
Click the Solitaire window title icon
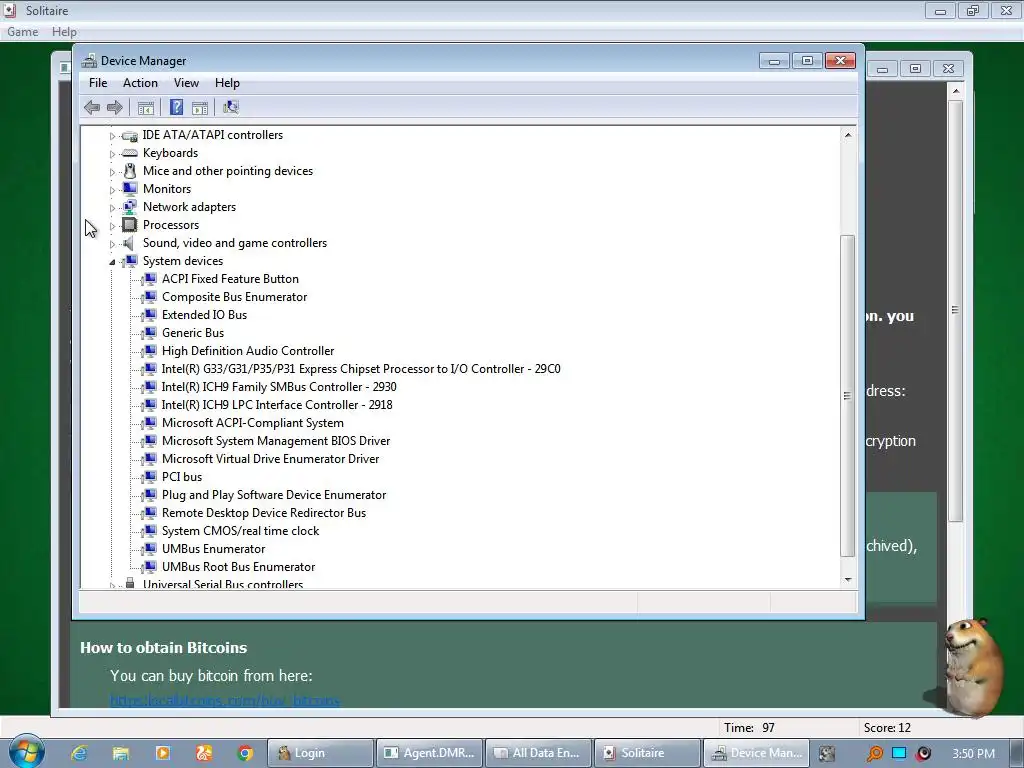click(10, 10)
